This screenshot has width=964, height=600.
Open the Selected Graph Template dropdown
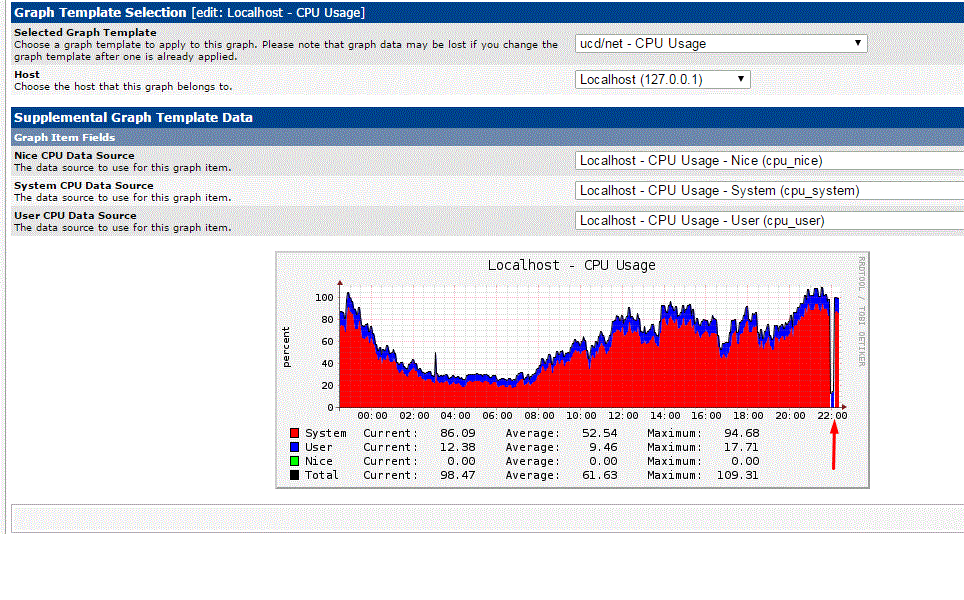pyautogui.click(x=721, y=43)
